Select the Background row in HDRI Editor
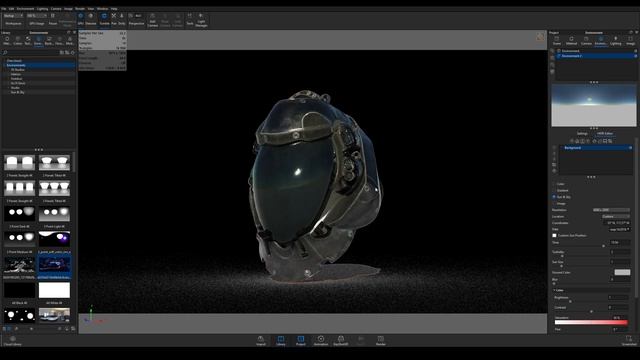Image resolution: width=640 pixels, height=360 pixels. 596,148
